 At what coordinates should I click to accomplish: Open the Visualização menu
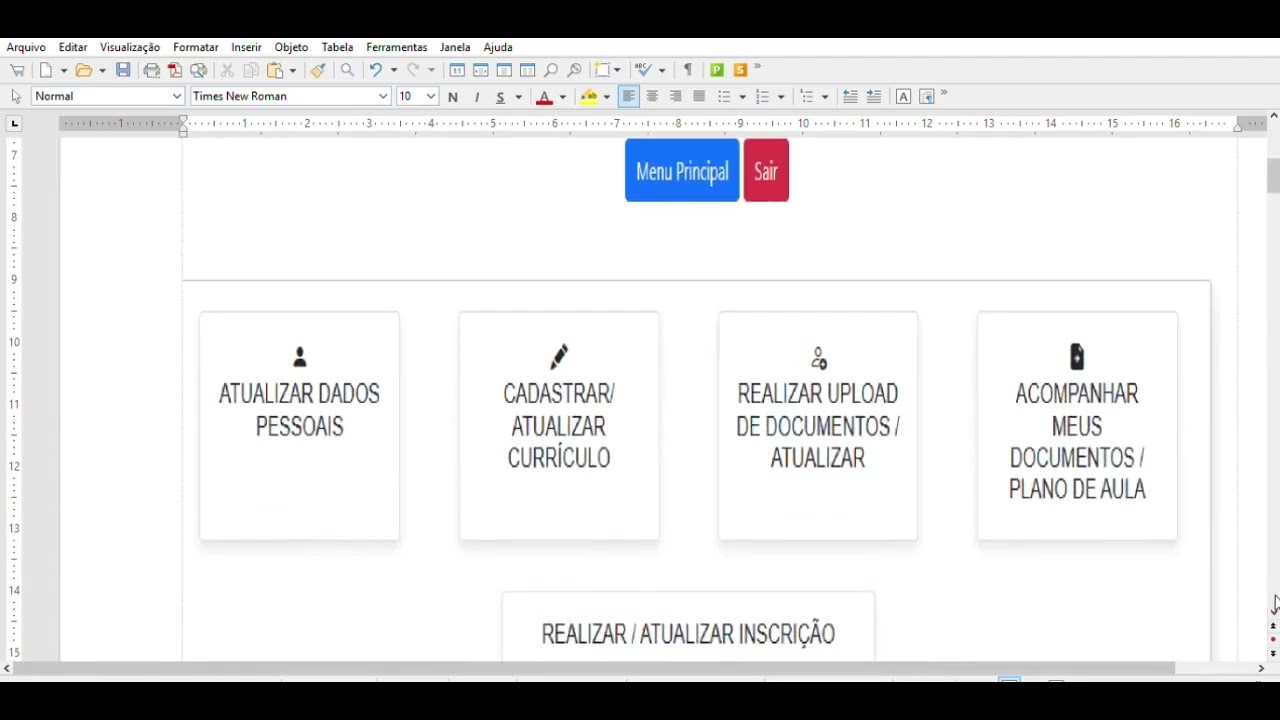coord(130,47)
